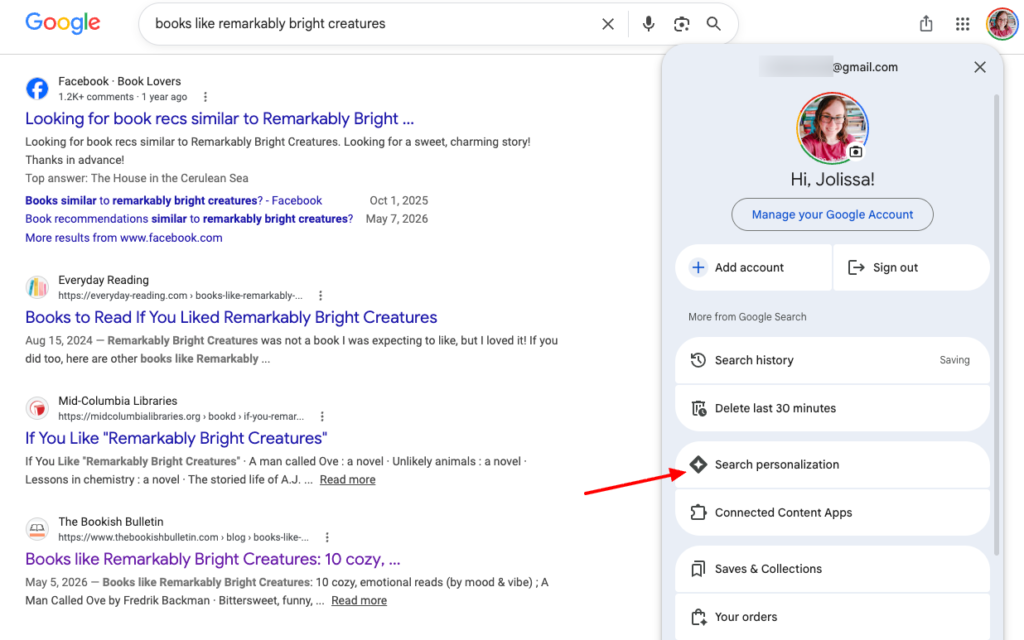Click the Search personalization diamond icon
Image resolution: width=1024 pixels, height=640 pixels.
click(698, 464)
